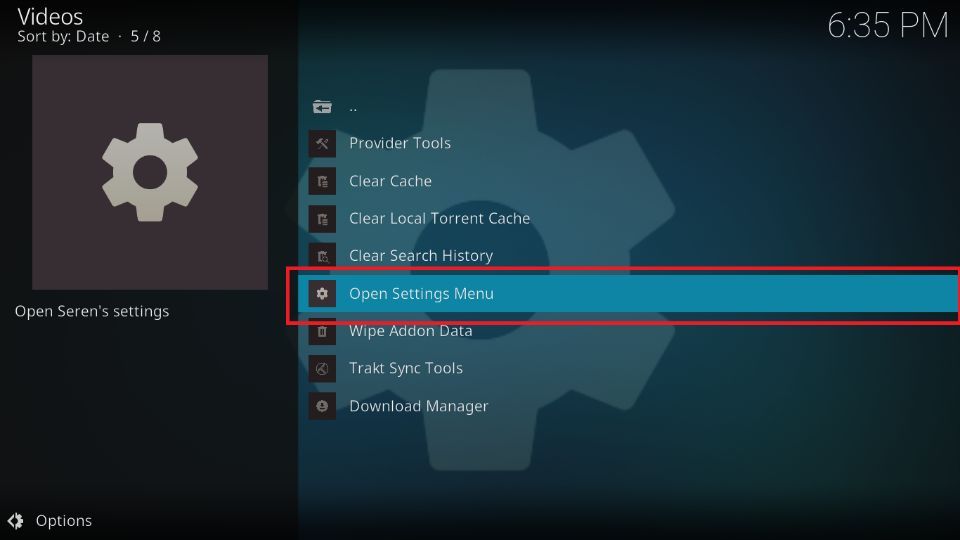Click the Clear Search History icon
The image size is (960, 540).
coord(322,257)
